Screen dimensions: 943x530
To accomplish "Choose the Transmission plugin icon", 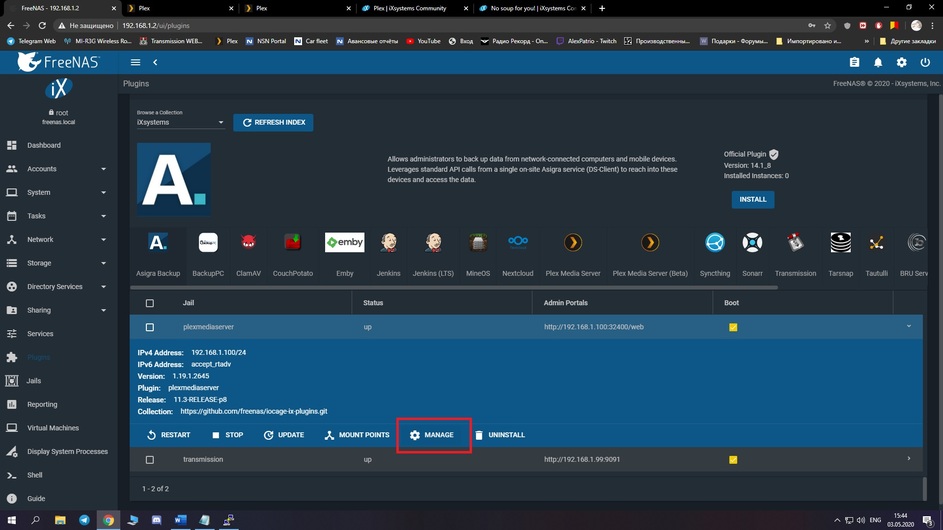I will pos(795,242).
